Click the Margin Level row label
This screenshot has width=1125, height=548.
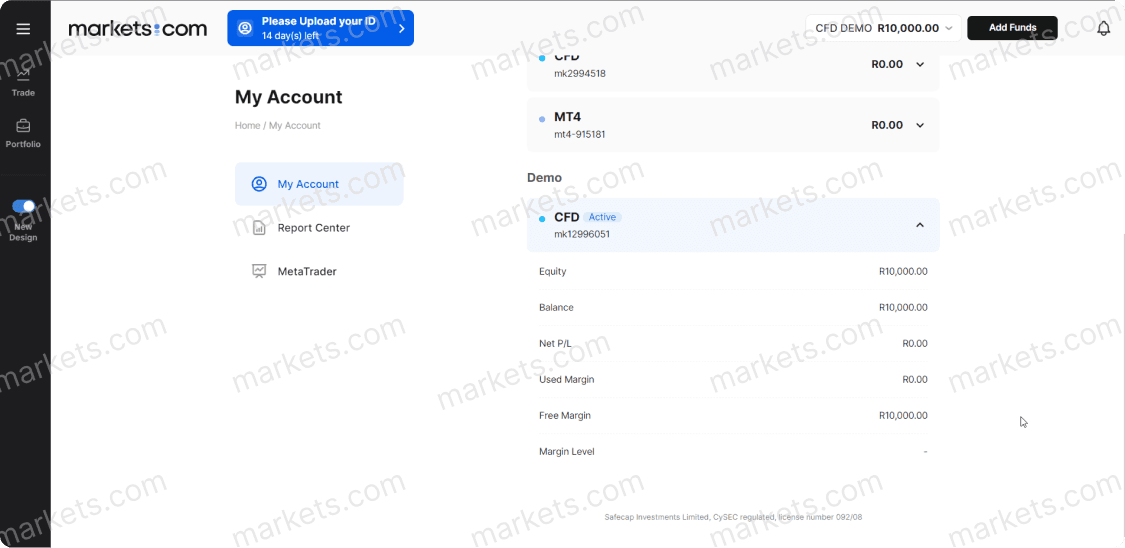coord(567,452)
